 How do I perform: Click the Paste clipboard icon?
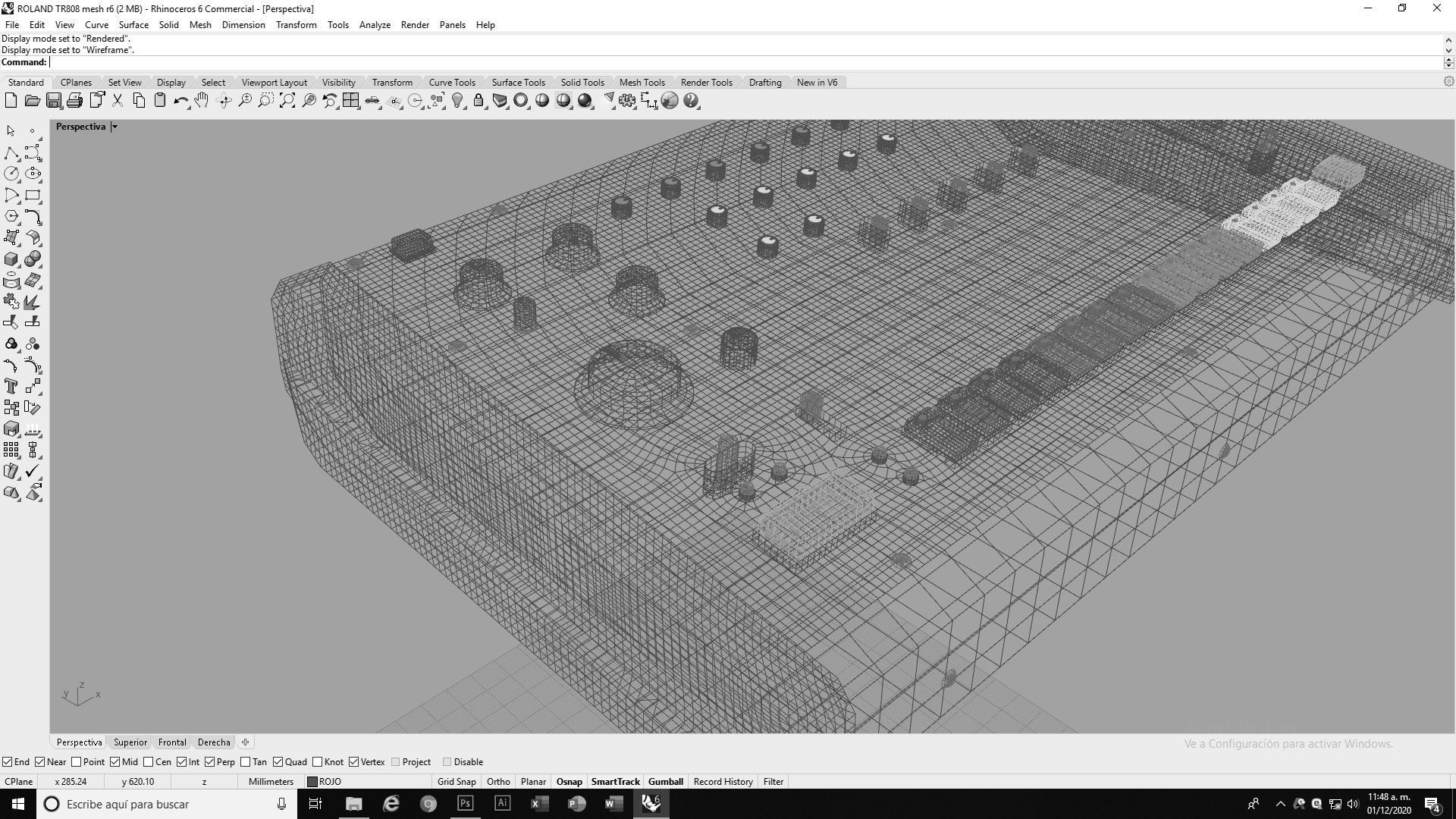(x=160, y=101)
